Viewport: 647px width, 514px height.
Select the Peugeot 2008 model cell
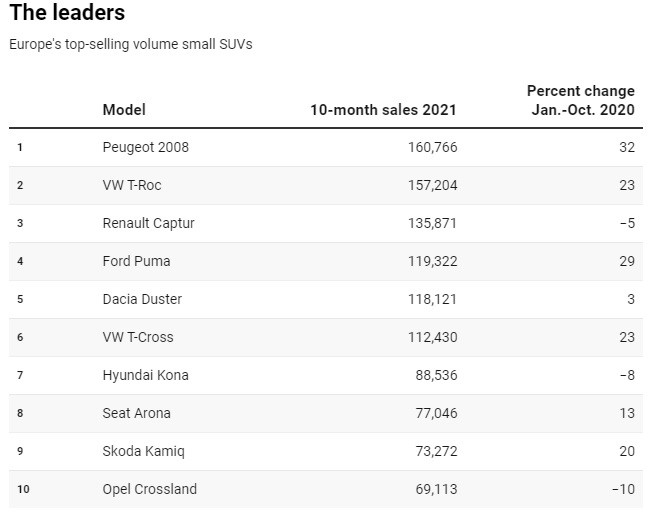(145, 147)
